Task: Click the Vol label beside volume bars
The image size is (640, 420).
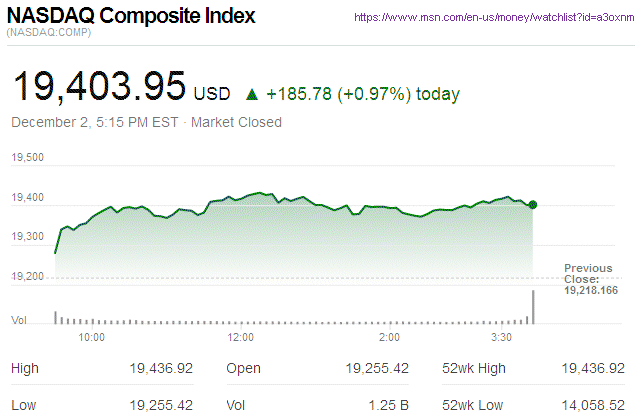Action: pos(19,320)
